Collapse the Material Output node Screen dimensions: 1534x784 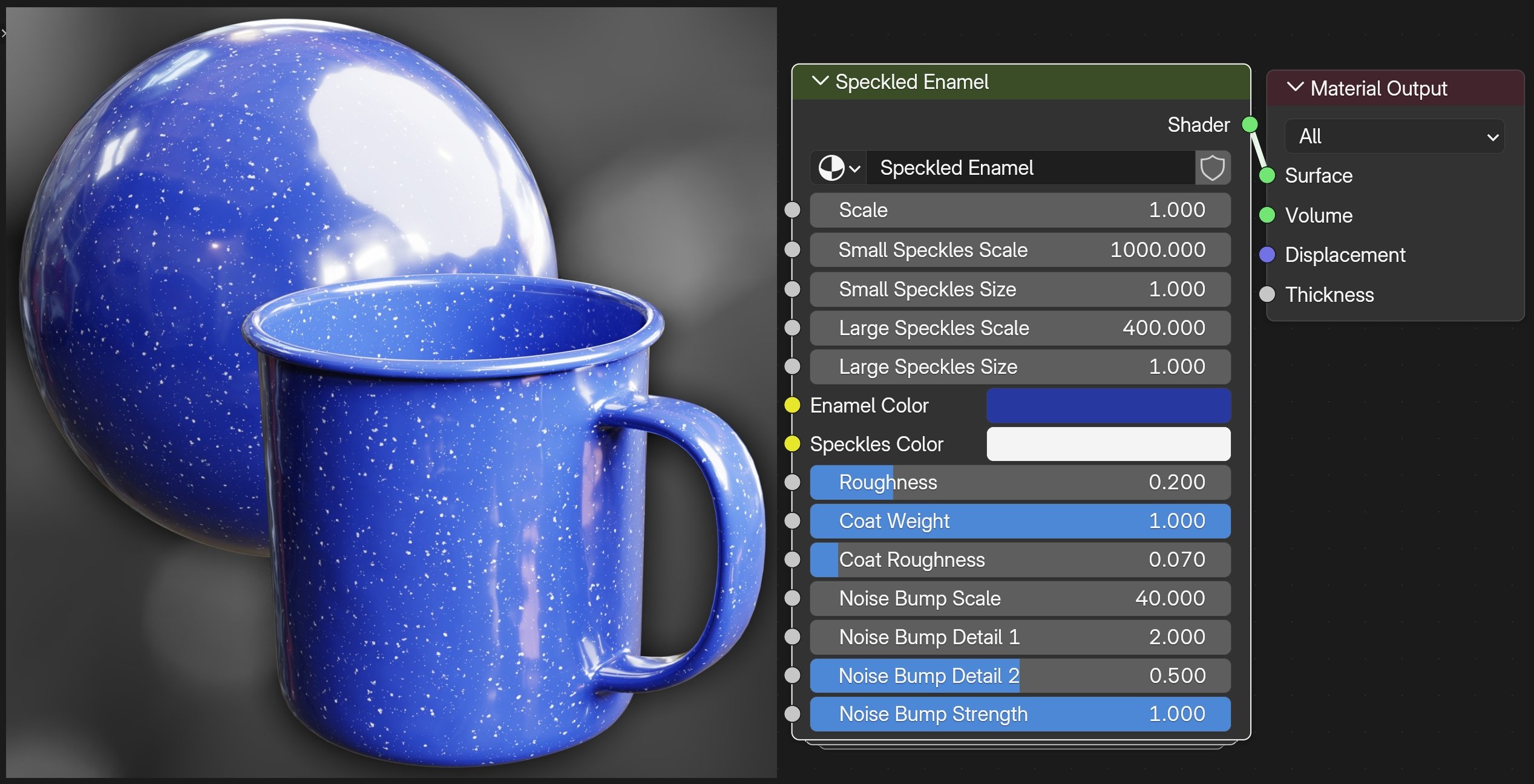tap(1295, 88)
